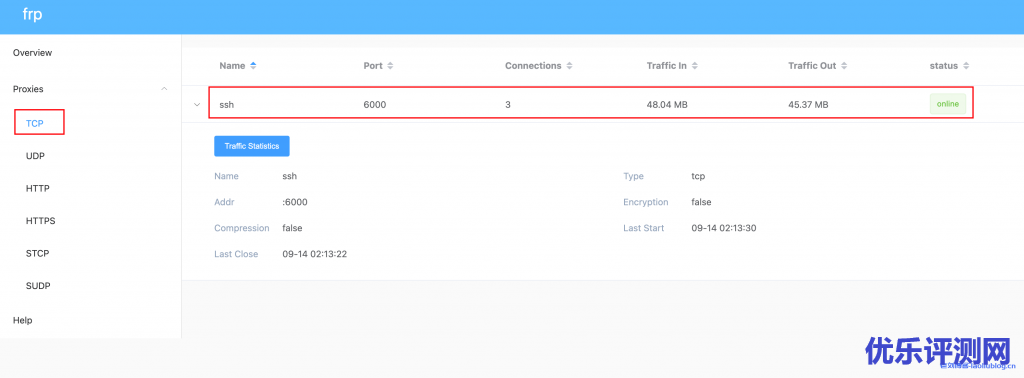Go to the HTTP proxies list
This screenshot has width=1024, height=378.
tap(38, 189)
